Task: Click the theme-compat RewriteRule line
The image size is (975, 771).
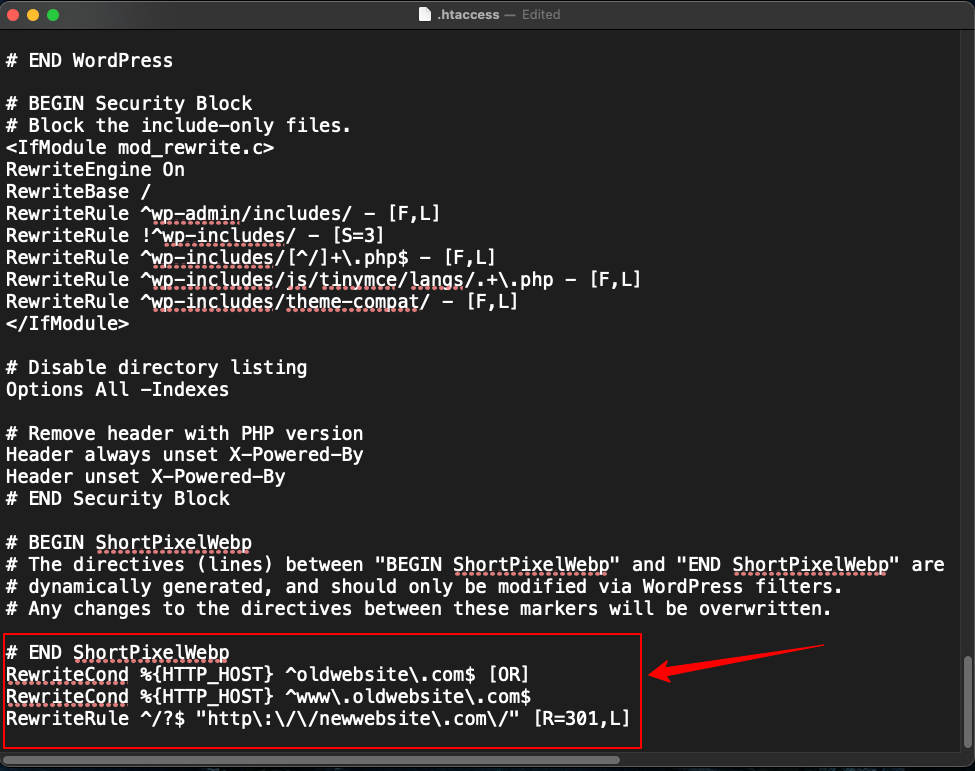Action: [262, 302]
